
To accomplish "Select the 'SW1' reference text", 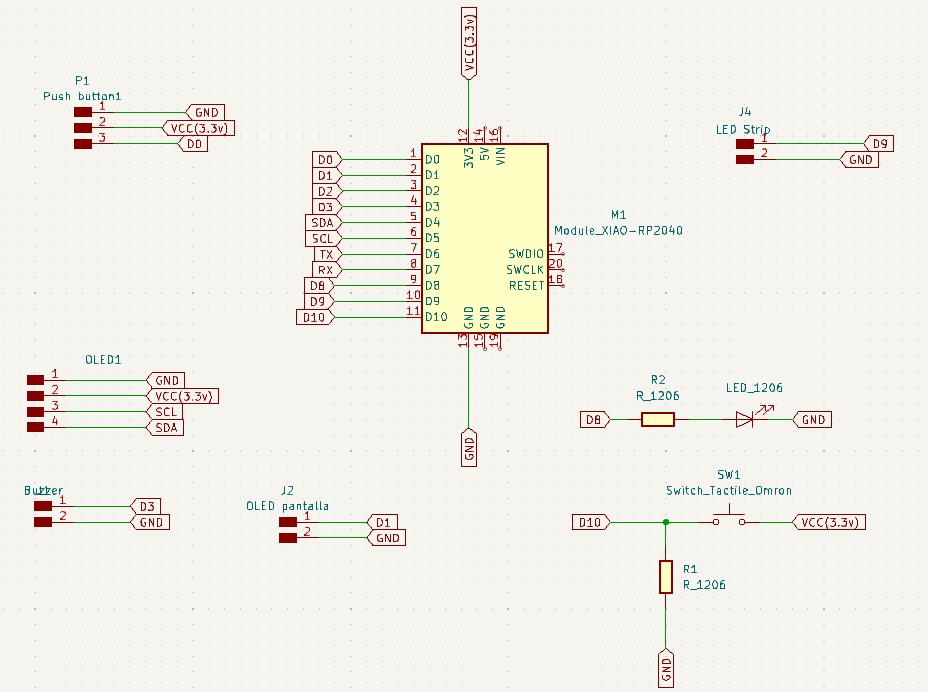I will (729, 475).
